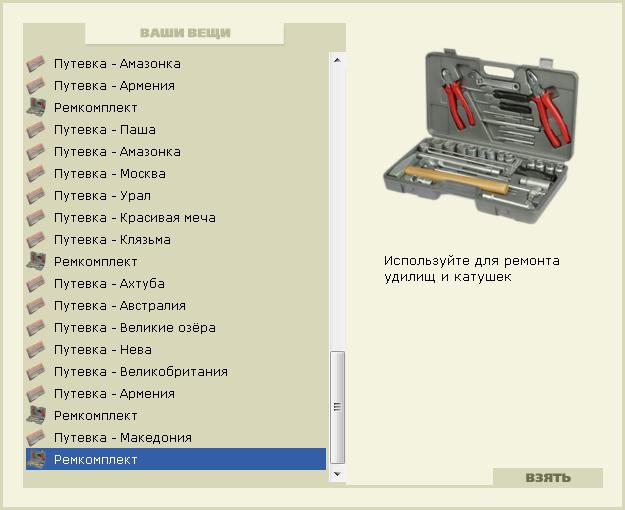Select Путевка - Красивая меча in the list
Screen dimensions: 625x510
click(x=134, y=218)
